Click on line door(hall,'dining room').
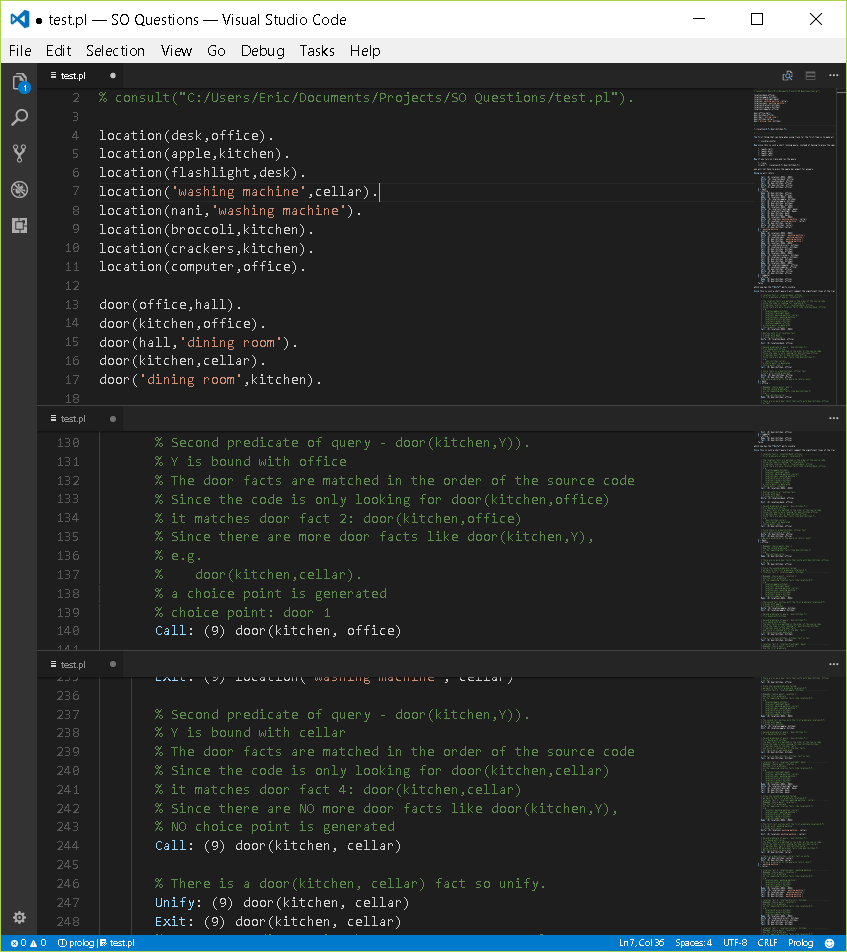 click(199, 342)
